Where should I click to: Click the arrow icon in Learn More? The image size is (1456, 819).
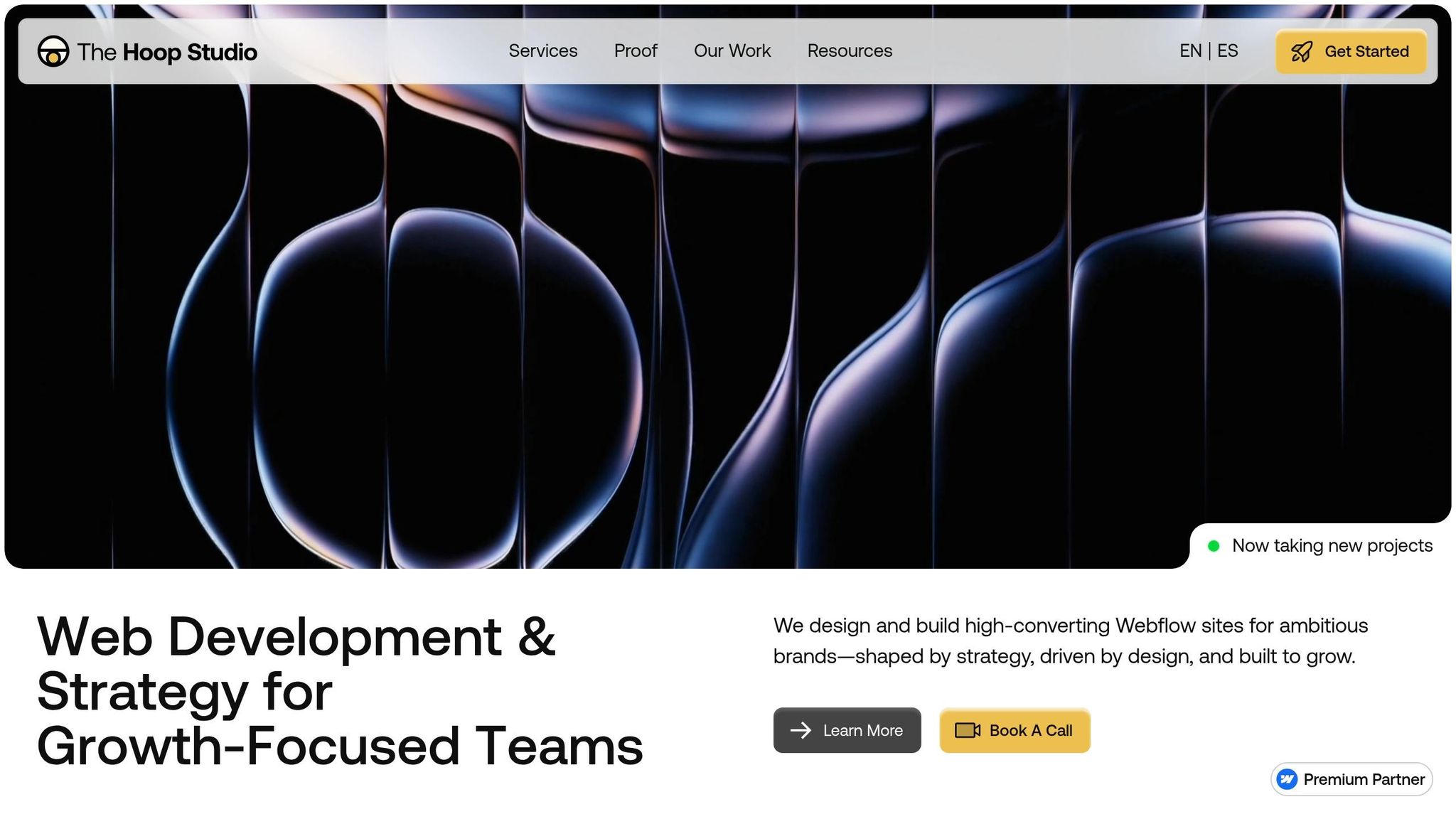tap(801, 730)
